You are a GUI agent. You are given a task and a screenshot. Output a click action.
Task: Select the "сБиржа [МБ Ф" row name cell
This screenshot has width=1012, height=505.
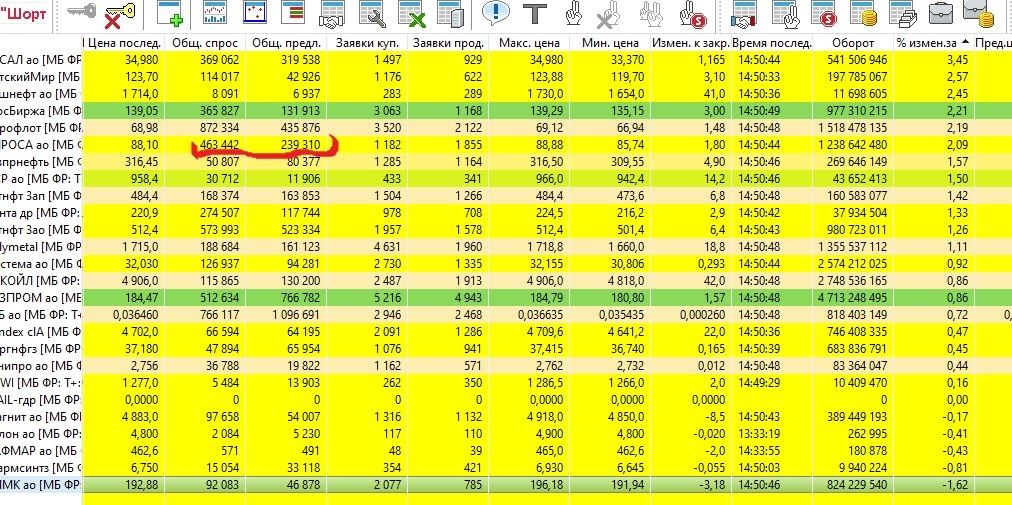pyautogui.click(x=41, y=110)
